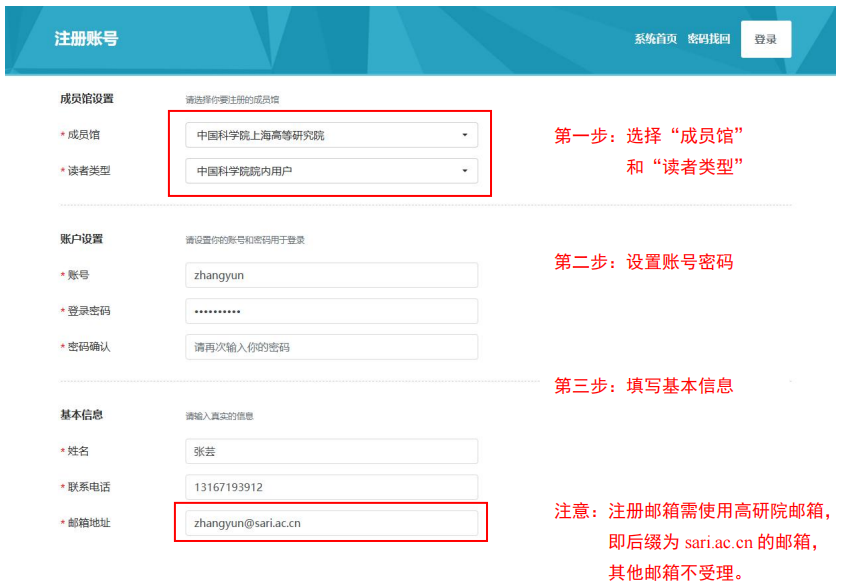Click the 基本信息 section heading
Image resolution: width=841 pixels, height=588 pixels.
82,415
